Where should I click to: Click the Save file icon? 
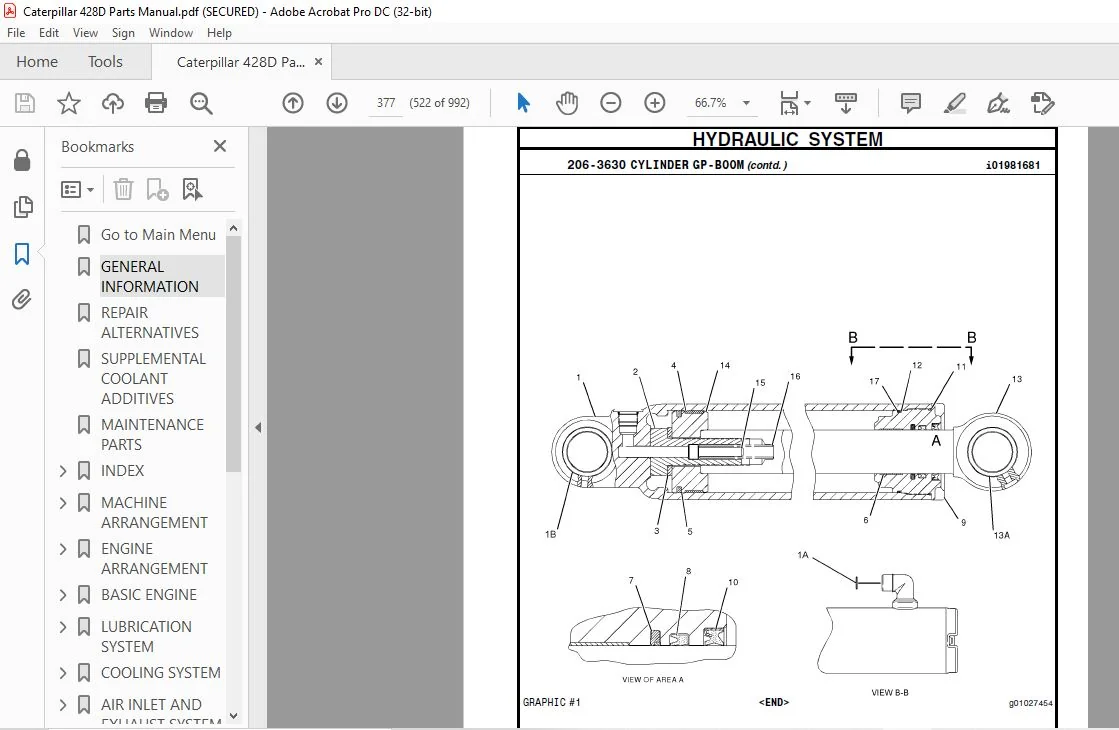[x=25, y=103]
